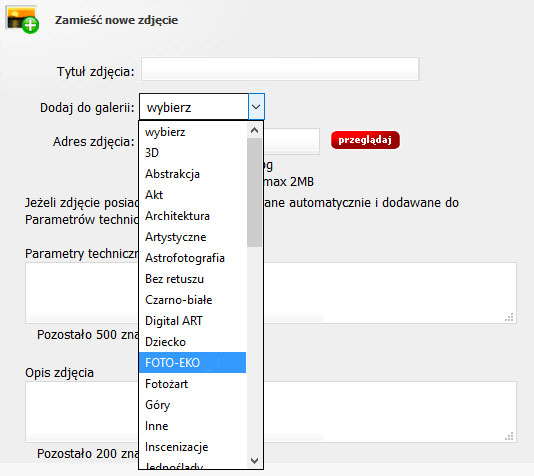Click the dropdown list scroll up arrow

click(254, 130)
